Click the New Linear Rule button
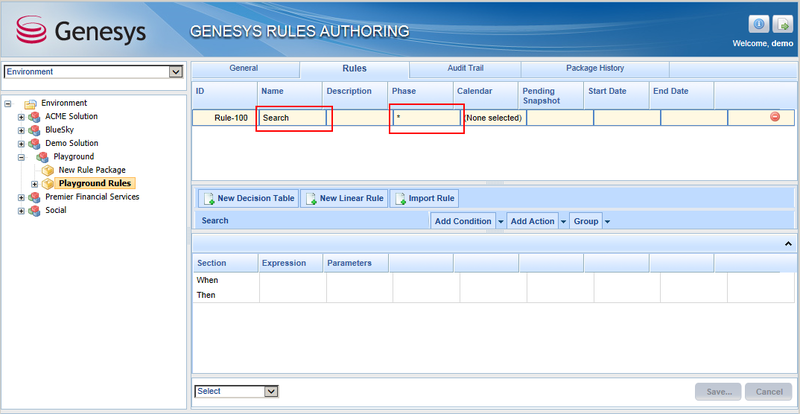The image size is (800, 414). point(344,198)
